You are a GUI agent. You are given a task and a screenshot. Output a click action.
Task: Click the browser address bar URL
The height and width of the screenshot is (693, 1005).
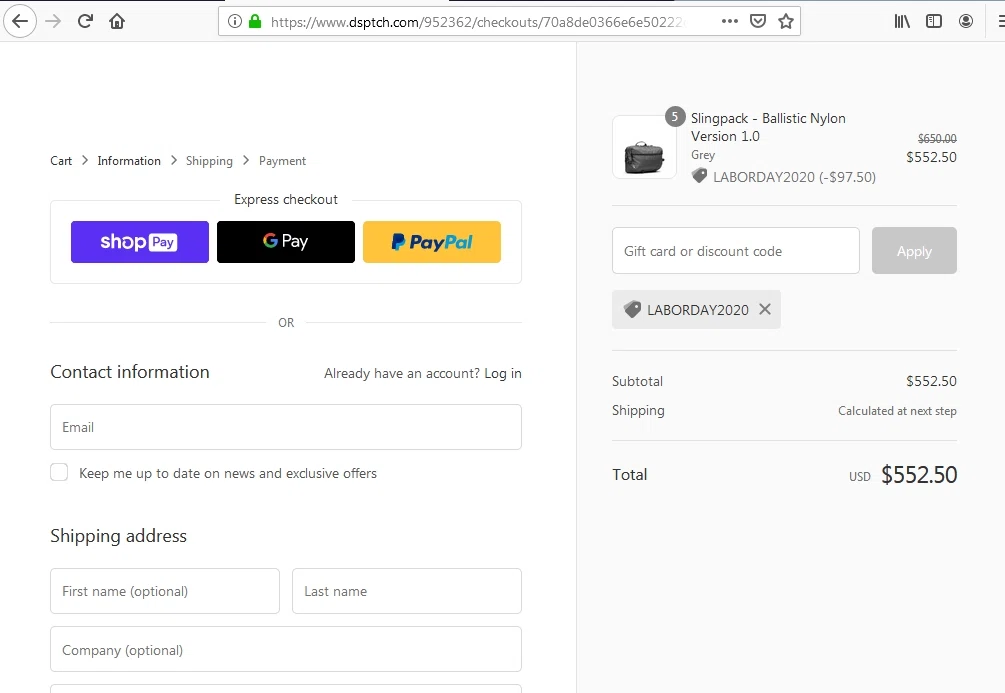[478, 22]
